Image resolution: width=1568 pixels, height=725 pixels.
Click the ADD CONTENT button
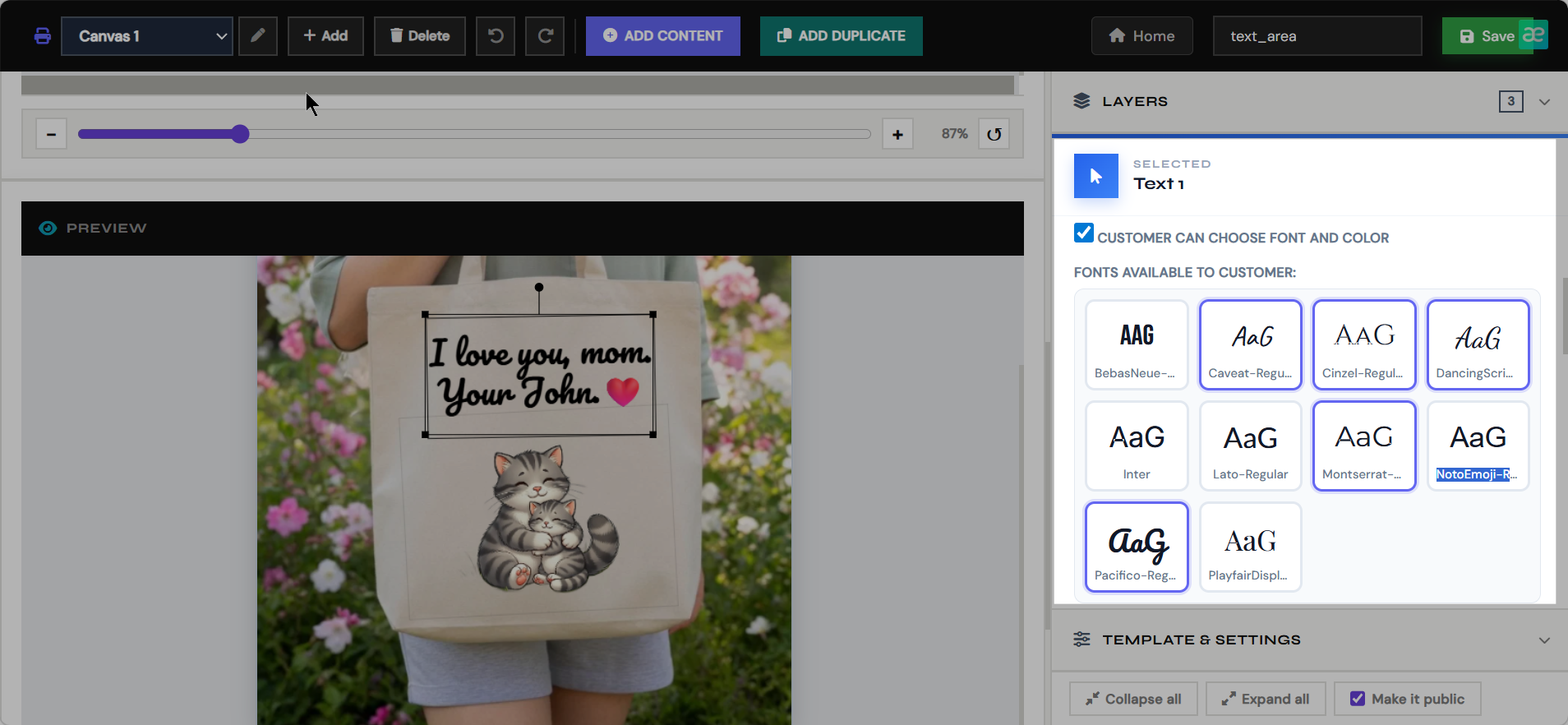[663, 36]
